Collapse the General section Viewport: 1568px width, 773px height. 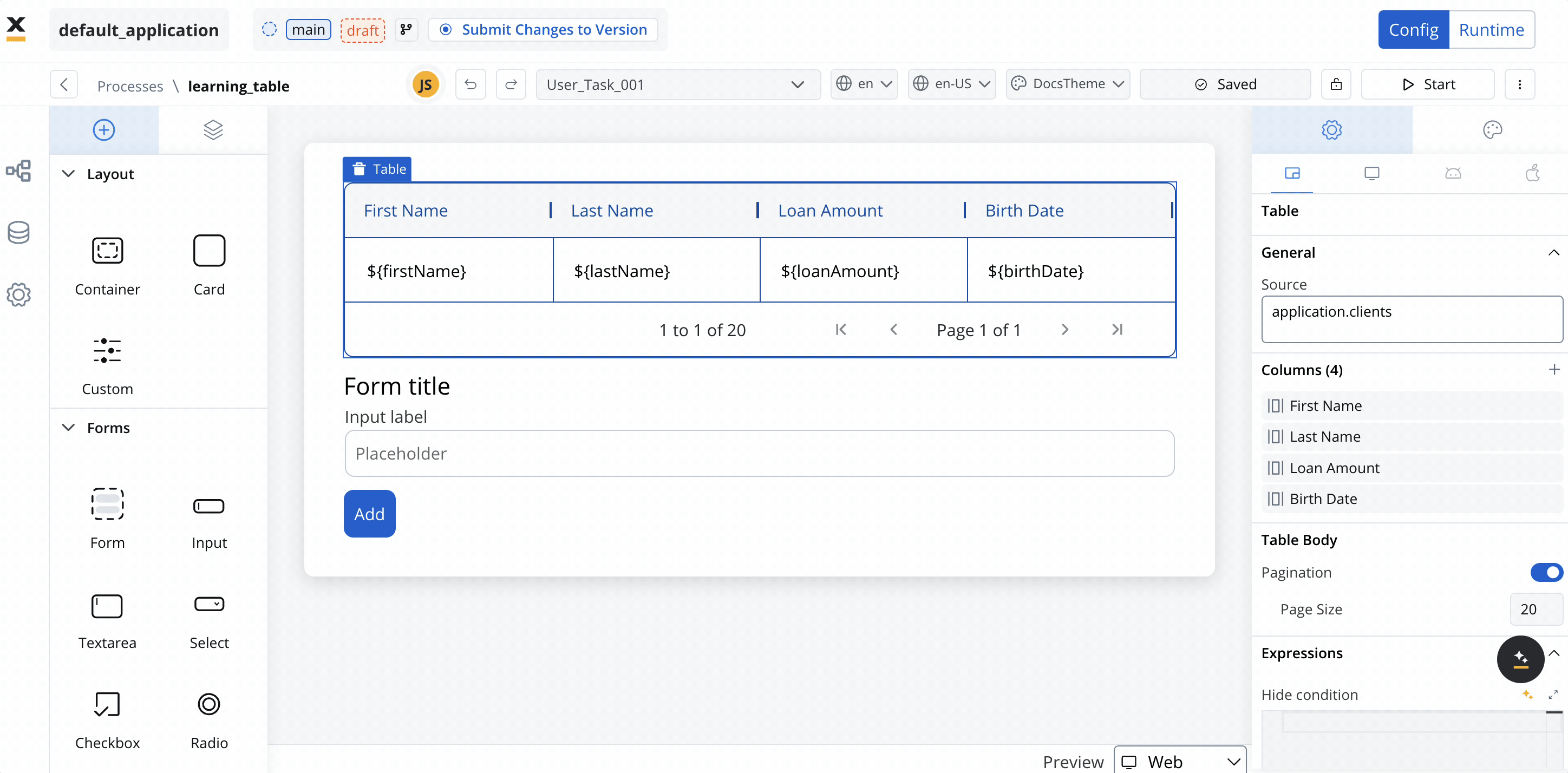[1554, 252]
